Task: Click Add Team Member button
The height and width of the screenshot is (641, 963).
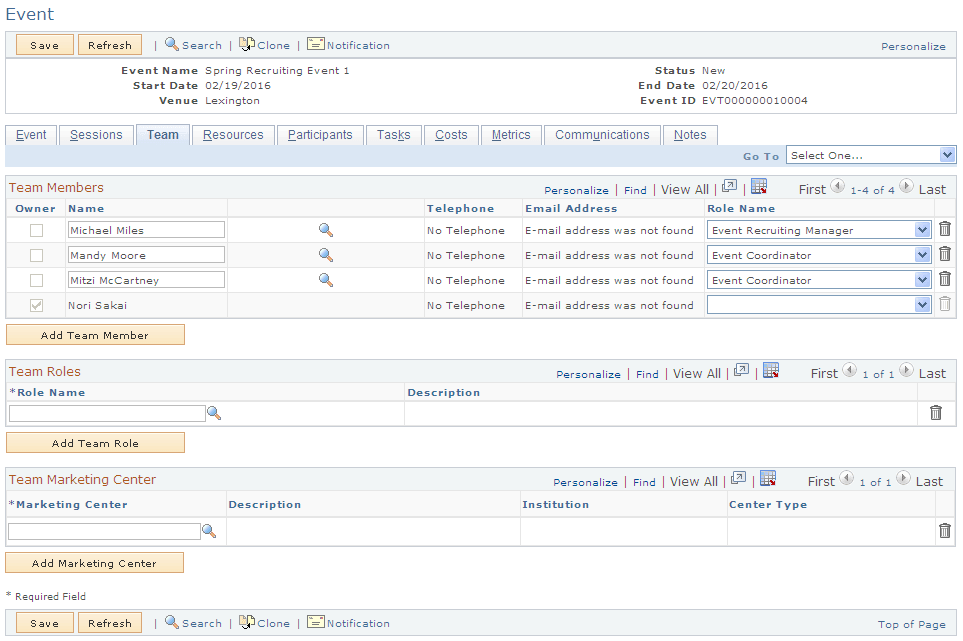Action: coord(95,335)
